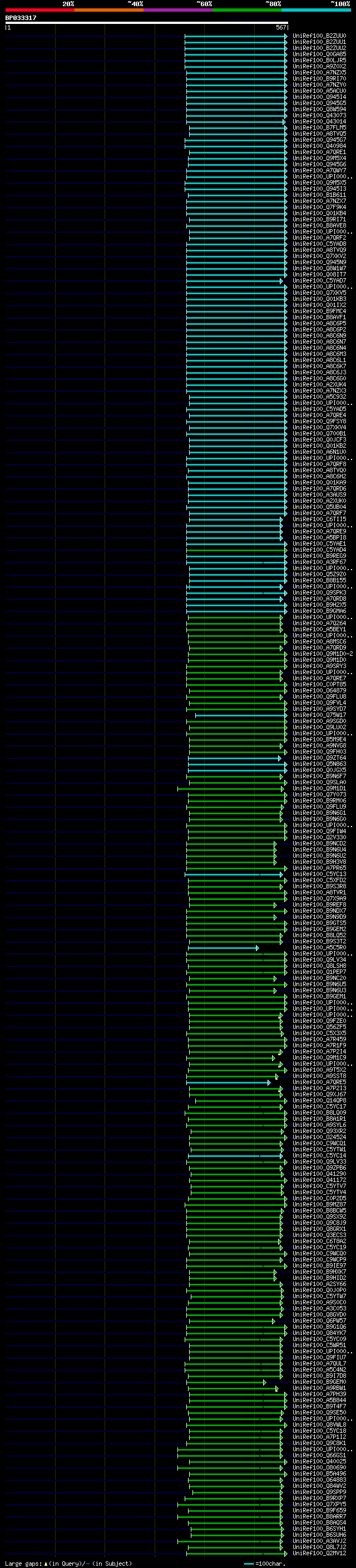Select label UniRef100_Q0JGX5
The width and height of the screenshot is (356, 1568).
pos(319,770)
